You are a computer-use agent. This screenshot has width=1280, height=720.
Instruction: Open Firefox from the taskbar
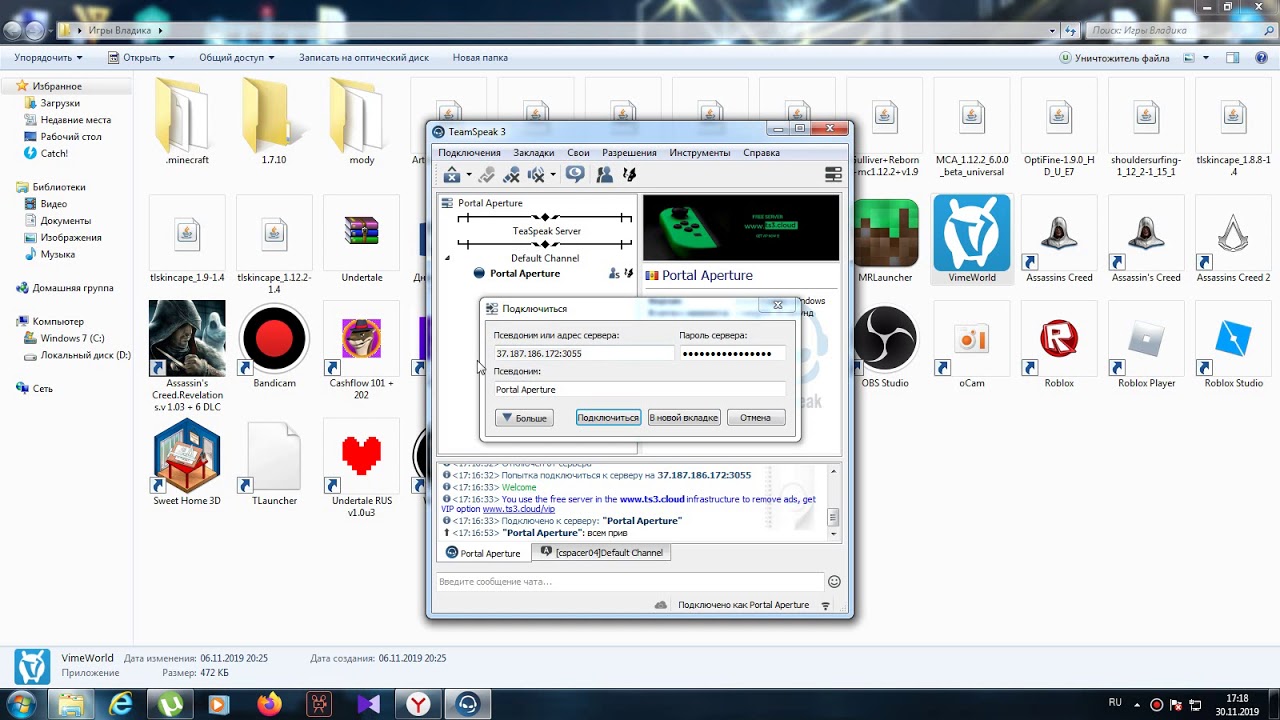pos(269,704)
